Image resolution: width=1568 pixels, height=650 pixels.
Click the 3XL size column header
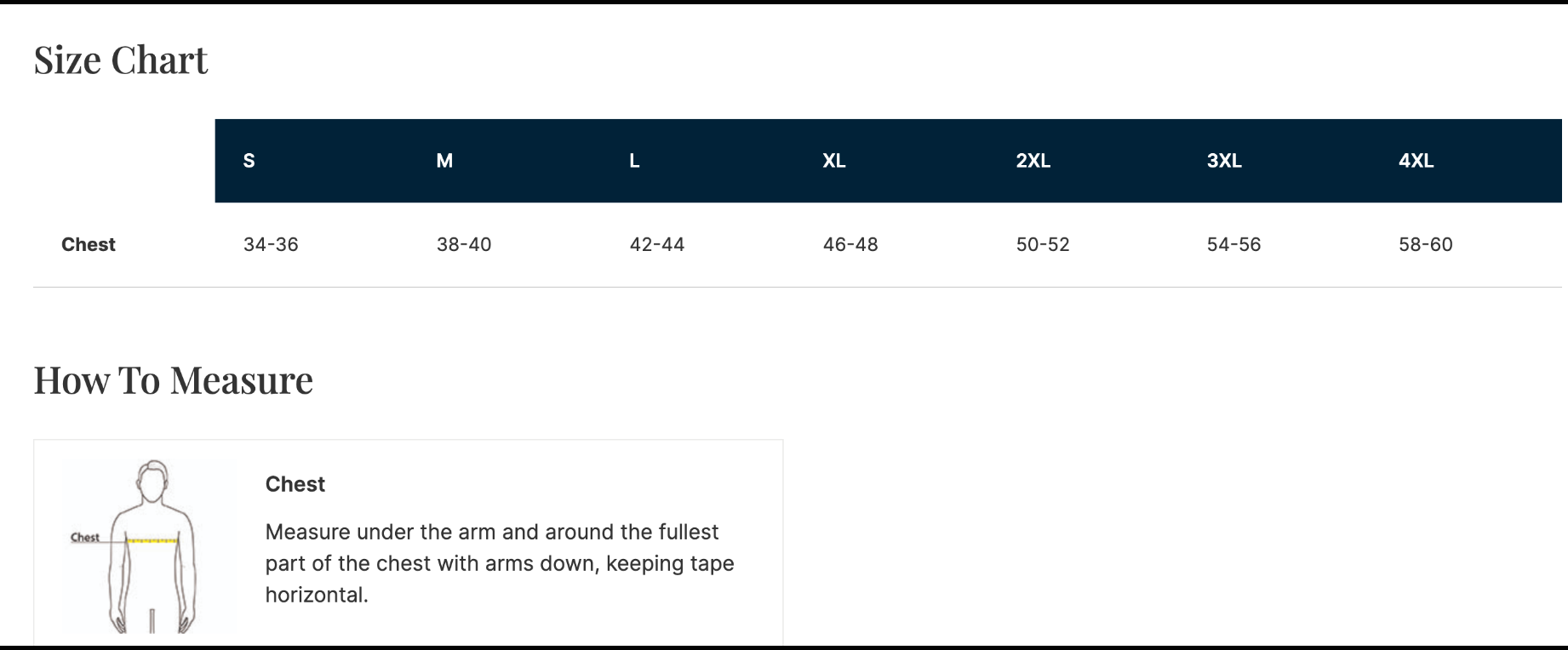1224,161
